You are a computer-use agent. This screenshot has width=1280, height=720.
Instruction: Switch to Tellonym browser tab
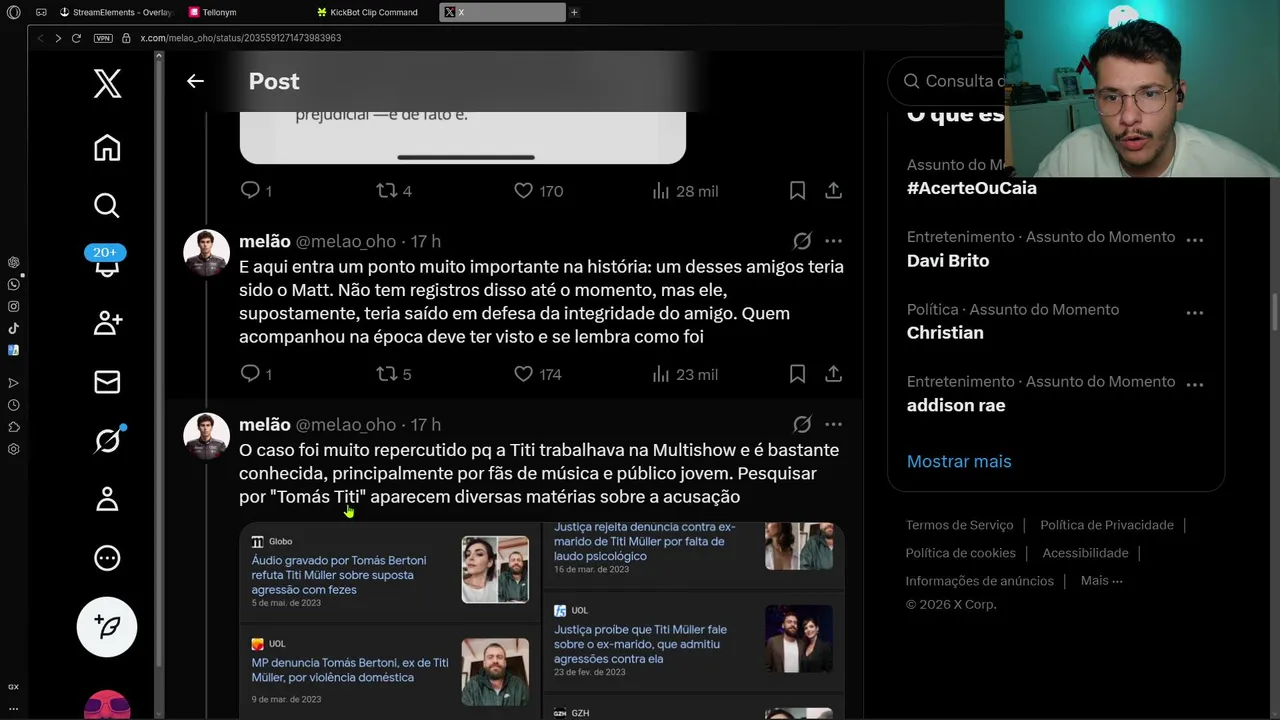tap(212, 12)
